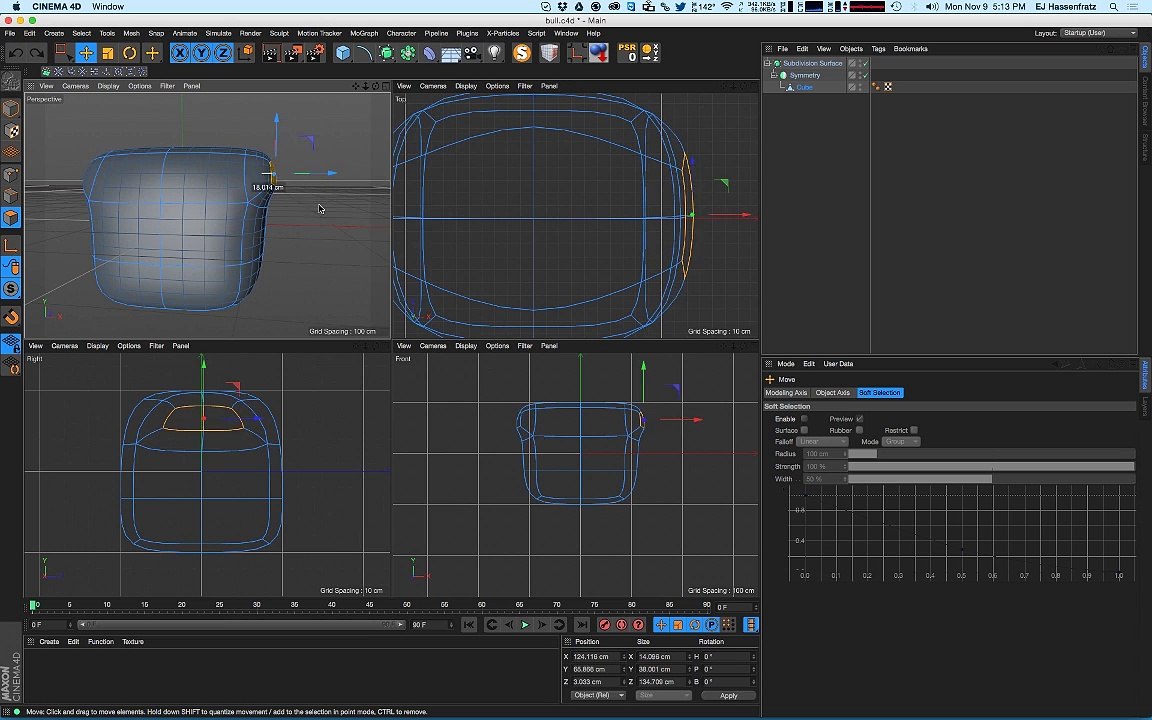
Task: Adjust the Radius slider
Action: coord(991,454)
